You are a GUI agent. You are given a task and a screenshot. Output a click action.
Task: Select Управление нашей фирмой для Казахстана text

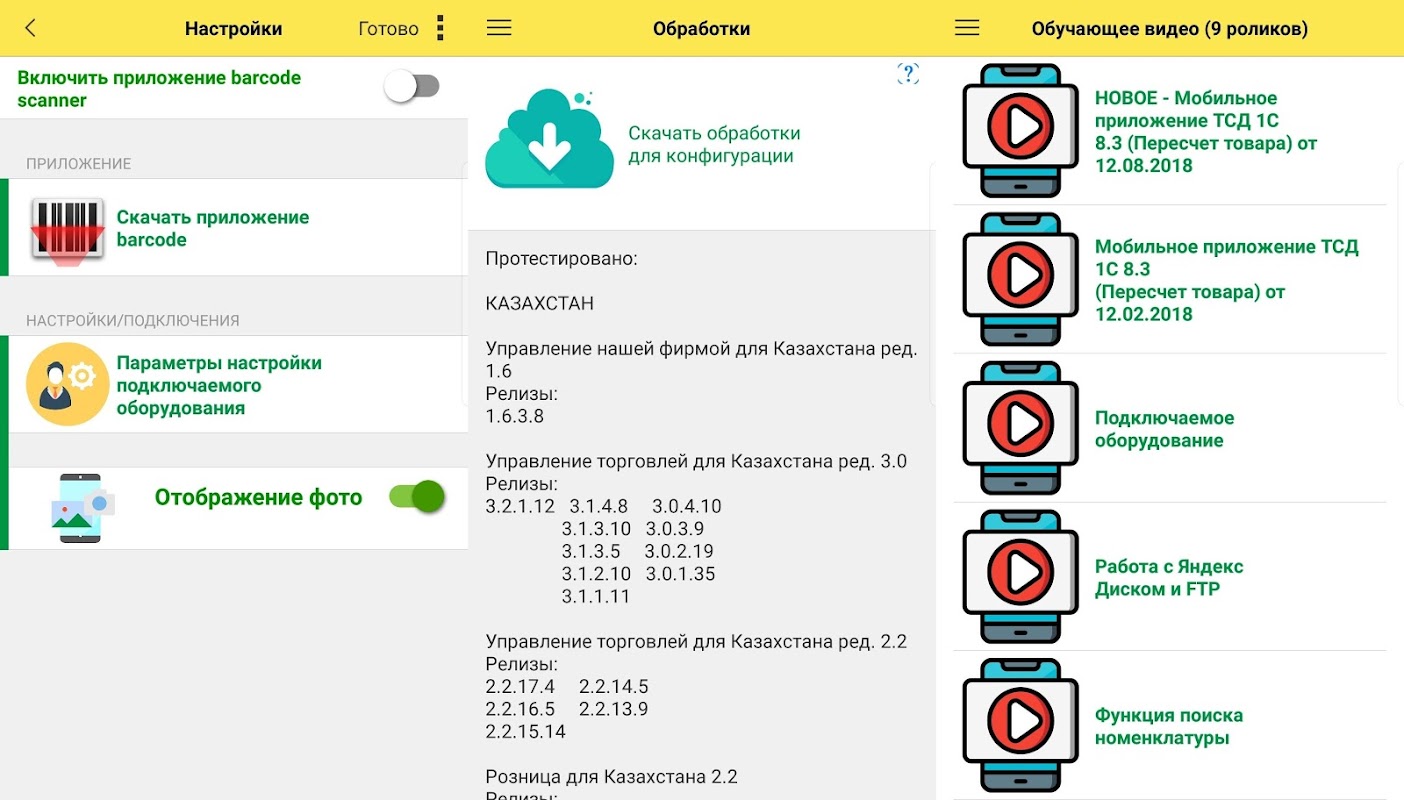(x=702, y=360)
